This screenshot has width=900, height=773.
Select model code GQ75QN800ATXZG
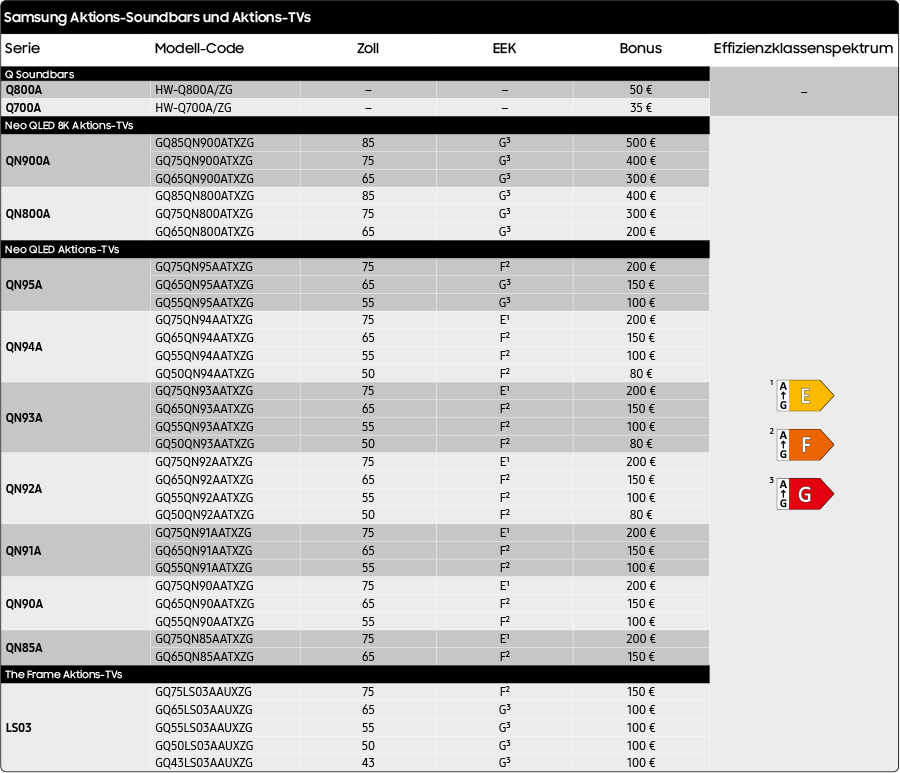[x=204, y=213]
